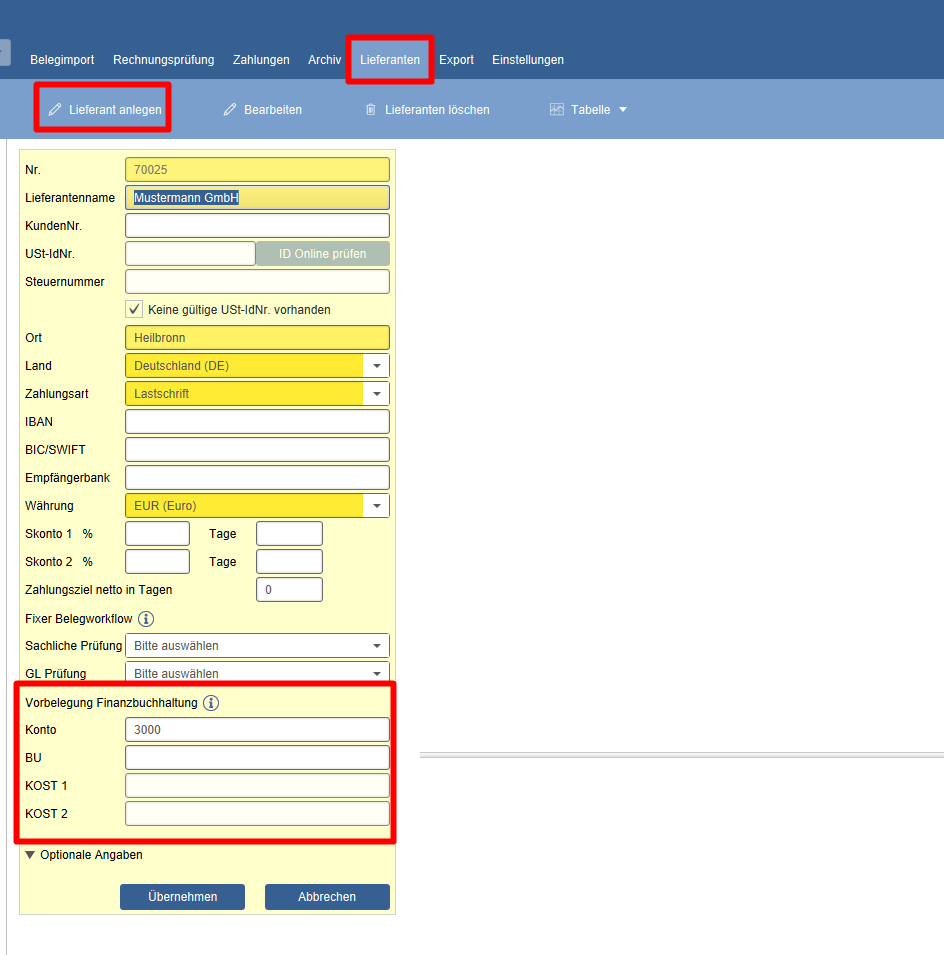Open the Zahlungen menu

coord(261,60)
